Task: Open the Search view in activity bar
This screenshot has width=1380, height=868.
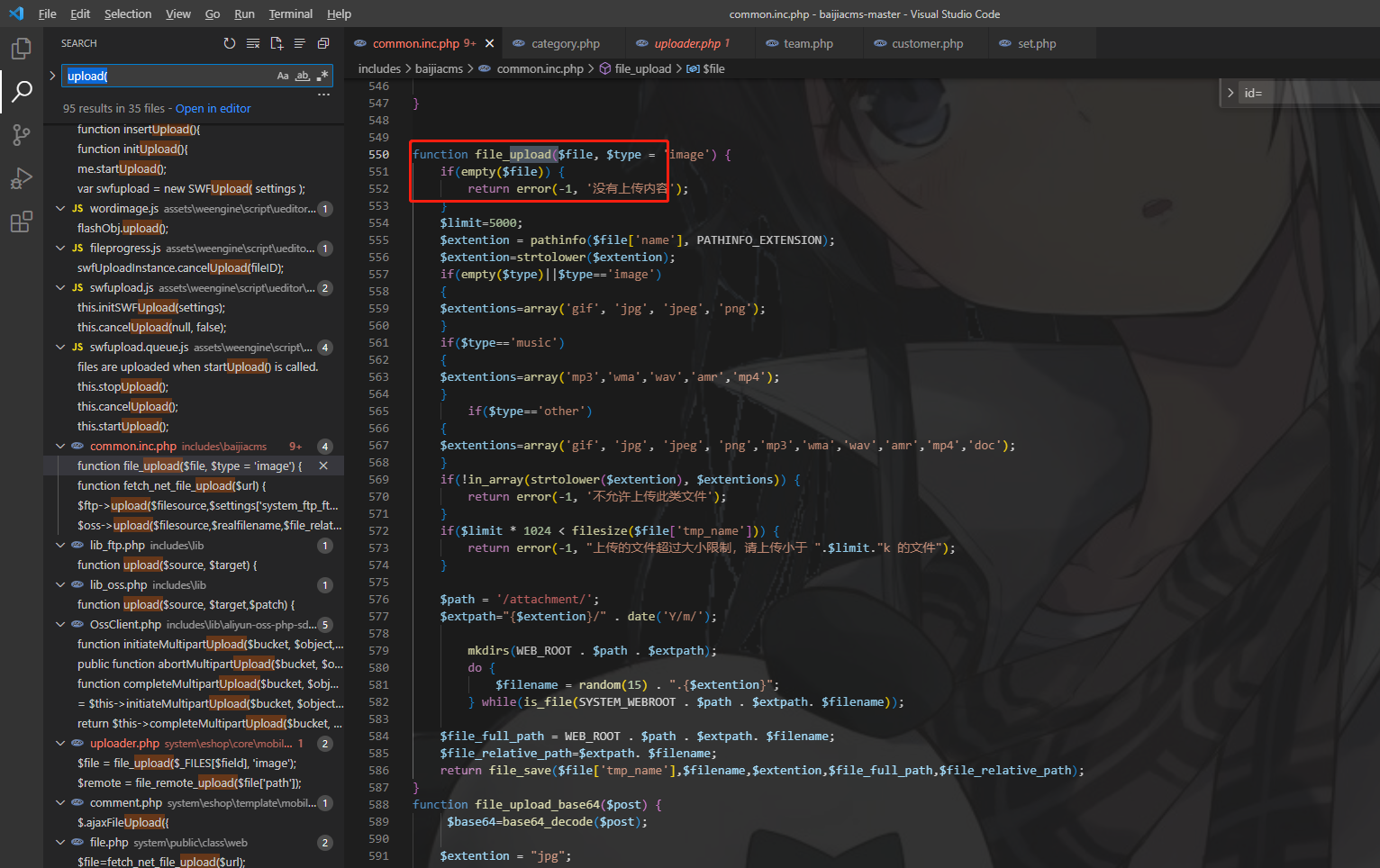Action: (22, 91)
